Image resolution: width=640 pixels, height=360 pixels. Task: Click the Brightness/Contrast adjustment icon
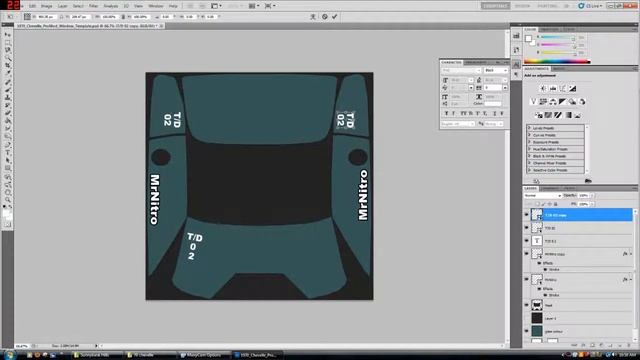tap(543, 89)
